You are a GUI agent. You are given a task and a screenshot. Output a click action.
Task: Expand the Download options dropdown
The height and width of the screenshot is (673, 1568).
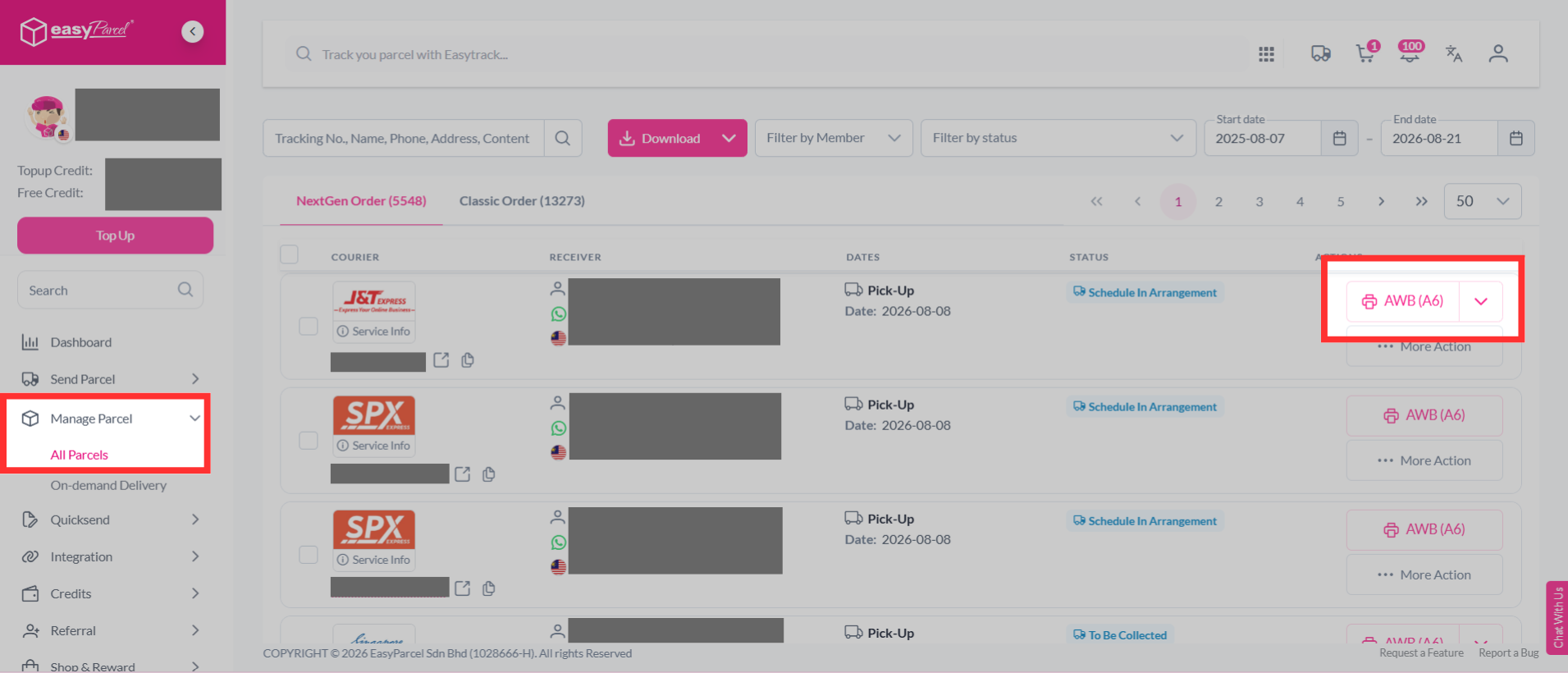pos(729,138)
